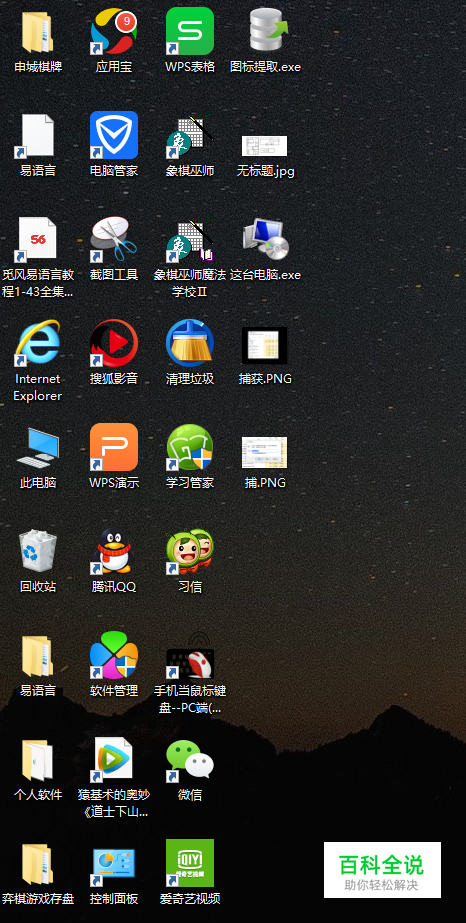
Task: Open the 搜狐影音 video player
Action: pyautogui.click(x=114, y=344)
